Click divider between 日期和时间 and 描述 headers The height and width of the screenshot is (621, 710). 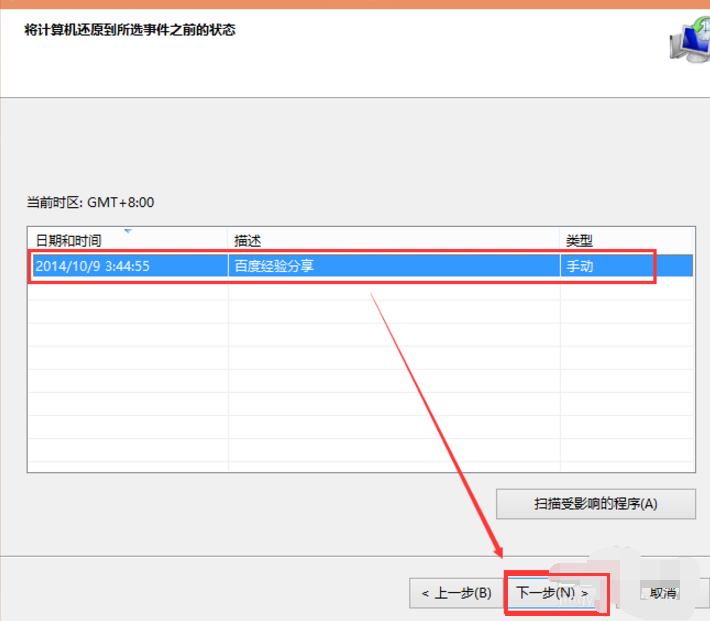(228, 241)
